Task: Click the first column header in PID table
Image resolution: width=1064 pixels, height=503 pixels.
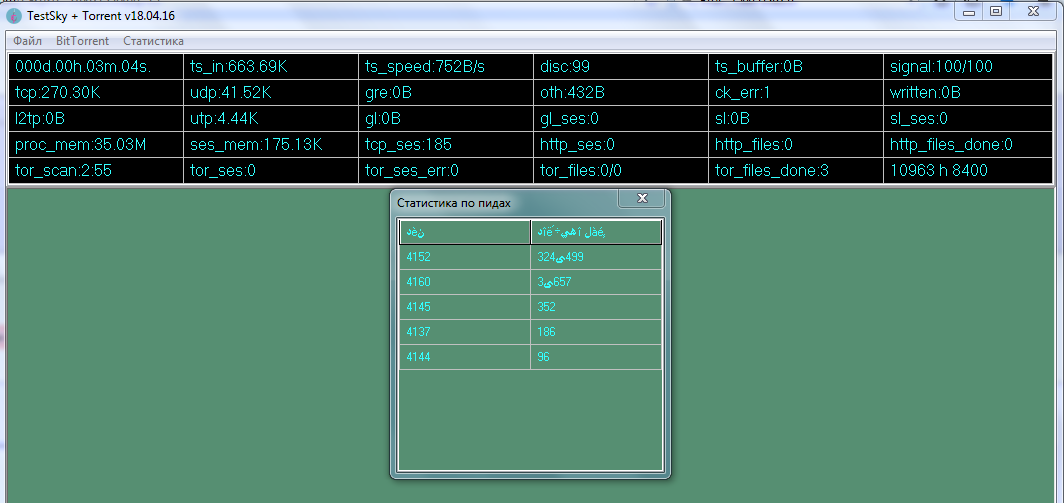Action: (464, 232)
